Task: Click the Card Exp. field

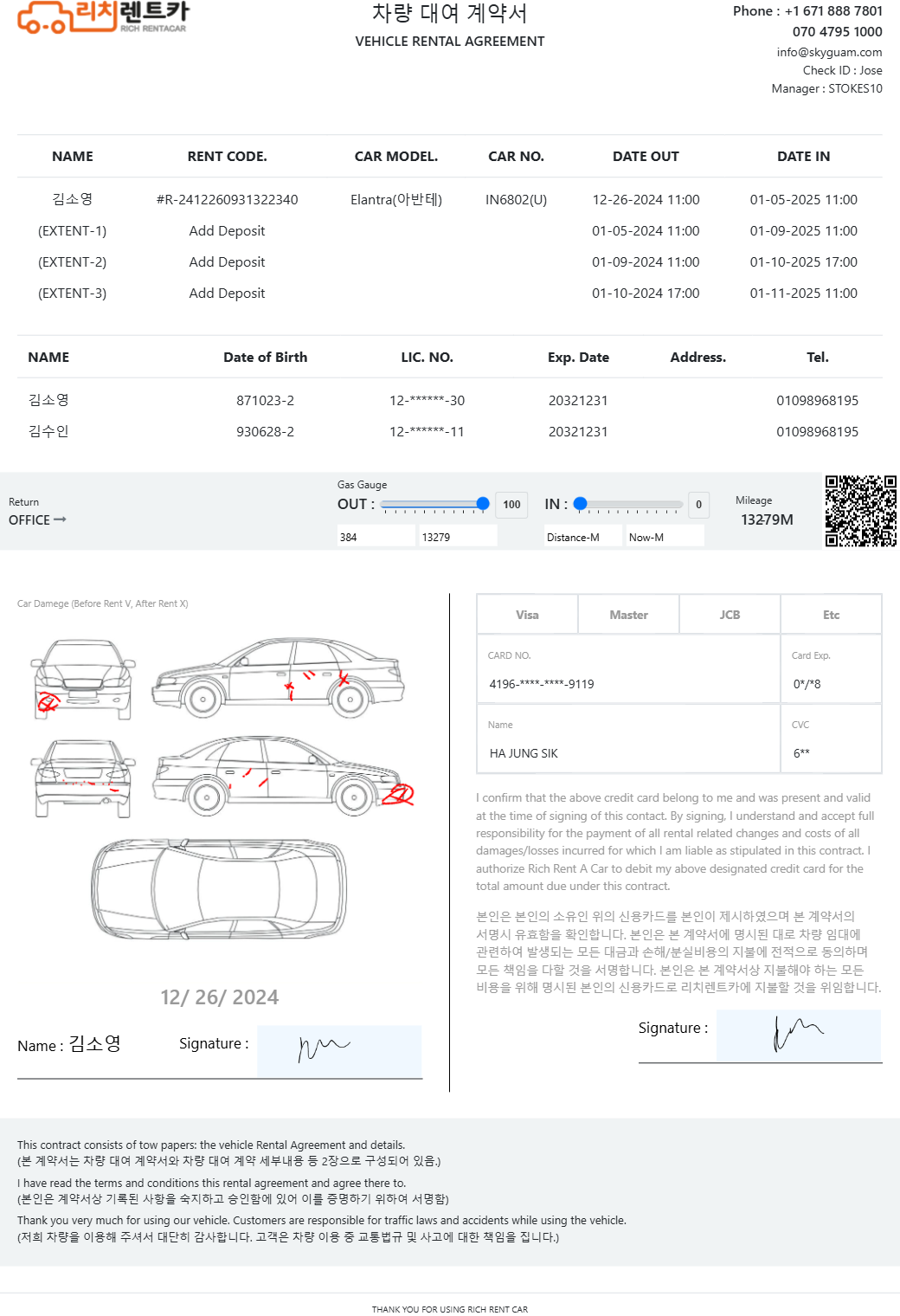Action: click(x=831, y=669)
